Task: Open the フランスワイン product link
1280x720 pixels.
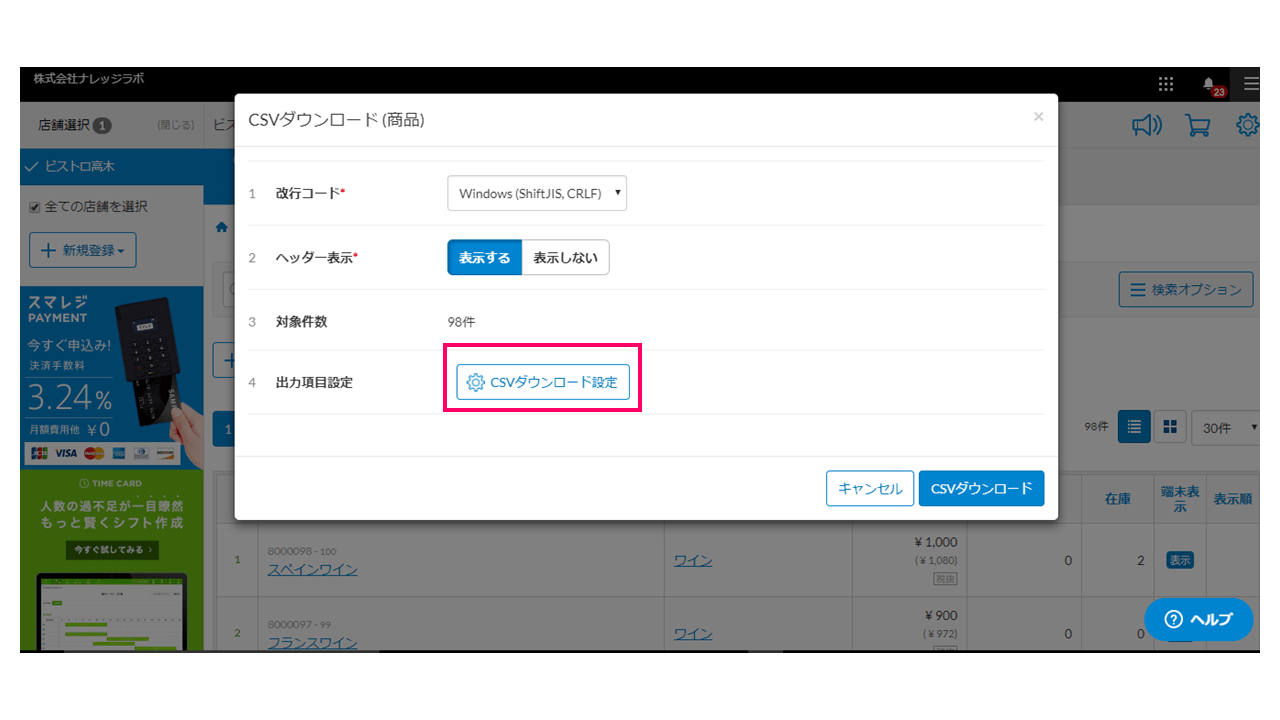Action: tap(312, 642)
